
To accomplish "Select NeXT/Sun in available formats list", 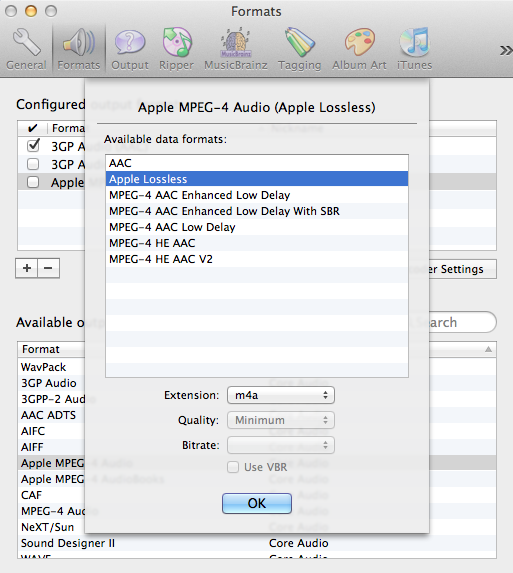I will pos(51,527).
